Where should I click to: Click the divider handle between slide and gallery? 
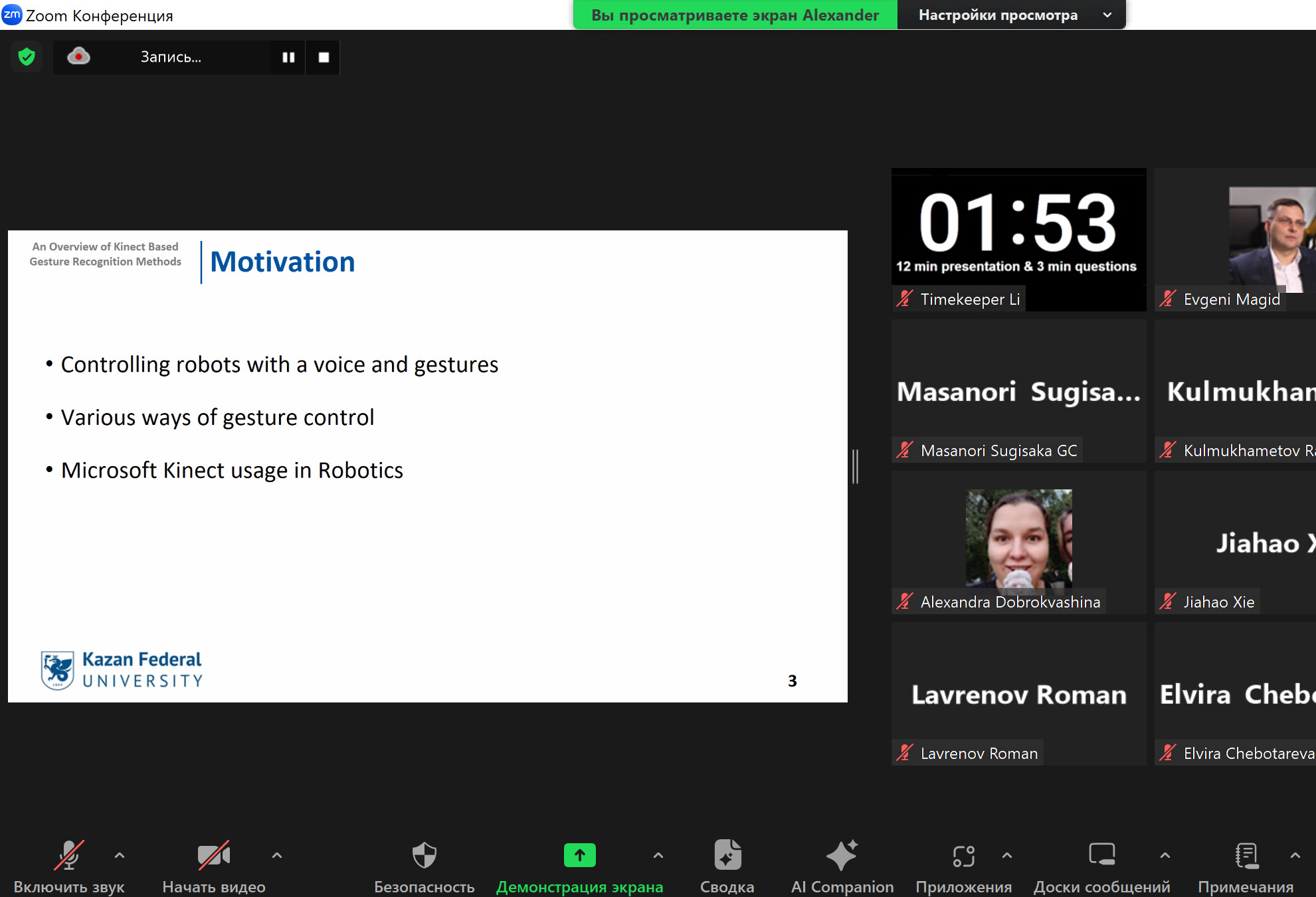tap(856, 466)
